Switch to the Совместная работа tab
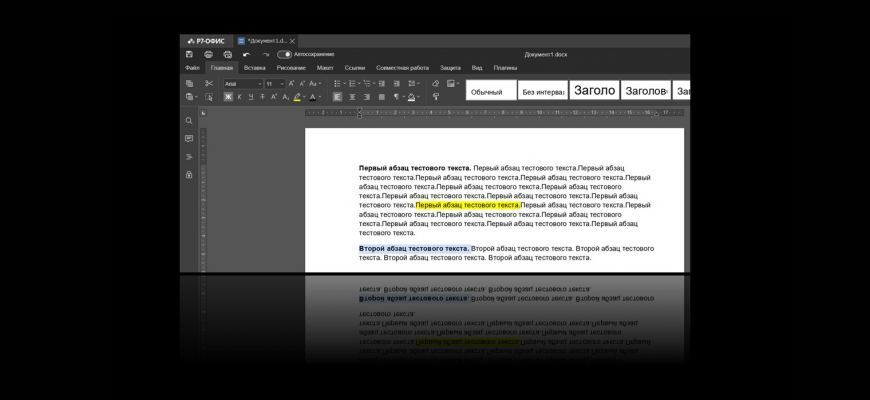Image resolution: width=870 pixels, height=400 pixels. coord(402,68)
